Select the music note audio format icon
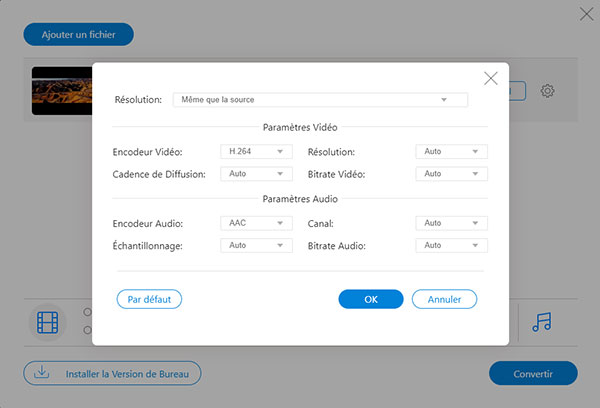Screen dimensions: 600x408 [542, 322]
